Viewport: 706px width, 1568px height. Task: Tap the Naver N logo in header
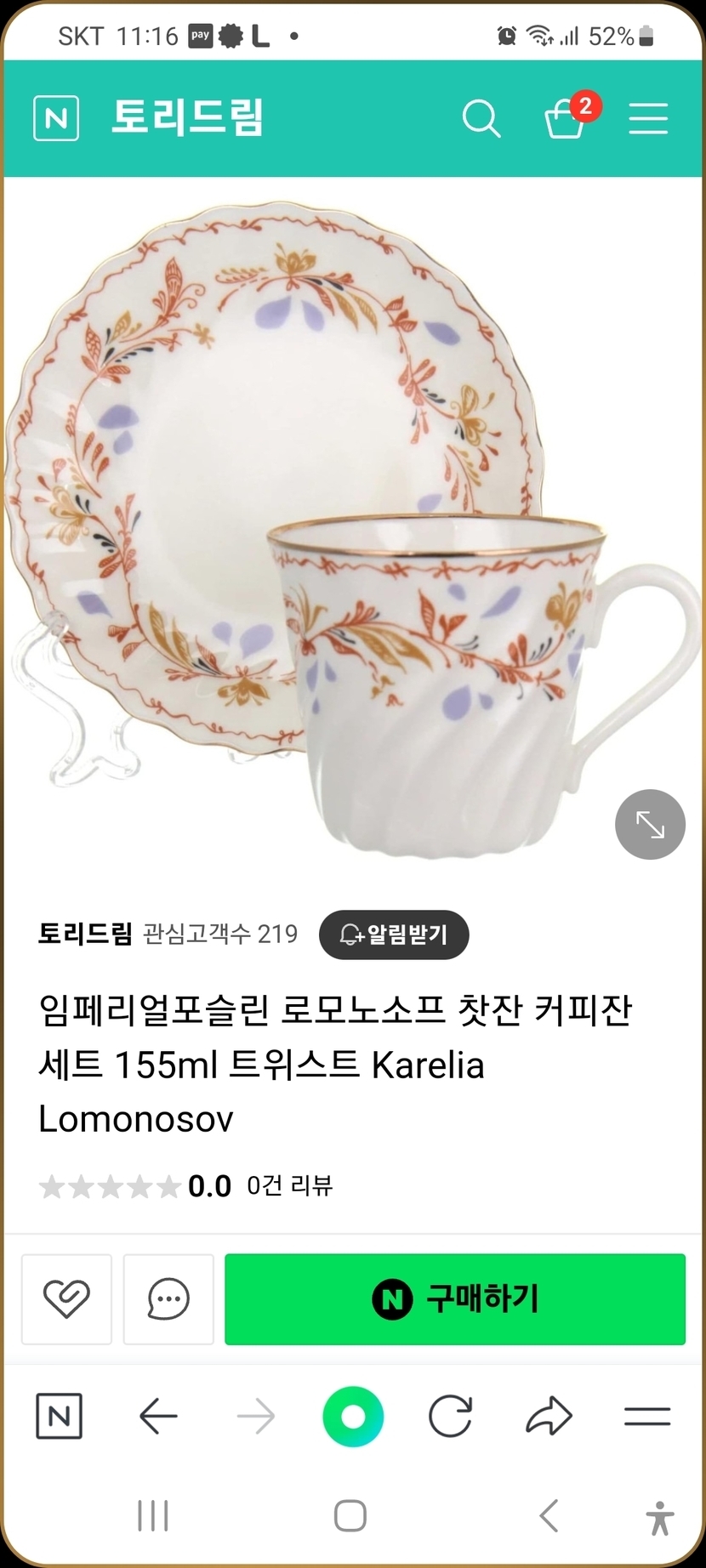(x=56, y=118)
